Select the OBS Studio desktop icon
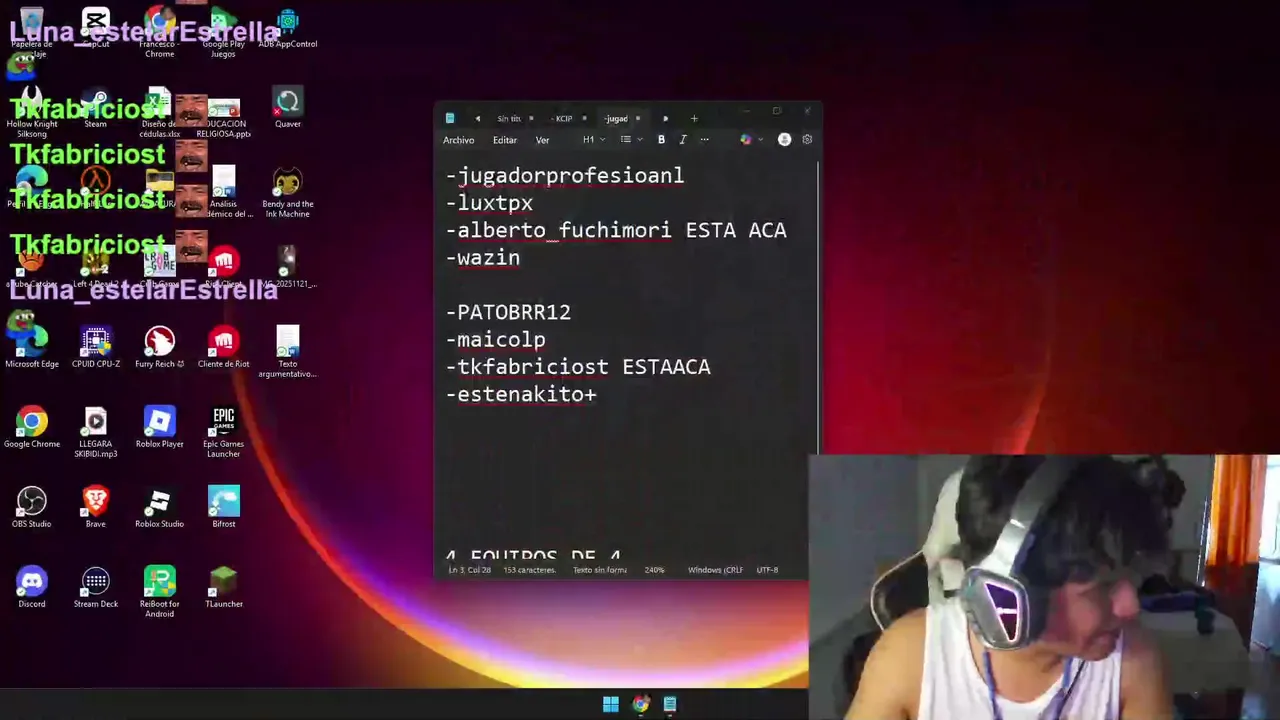 click(x=32, y=508)
